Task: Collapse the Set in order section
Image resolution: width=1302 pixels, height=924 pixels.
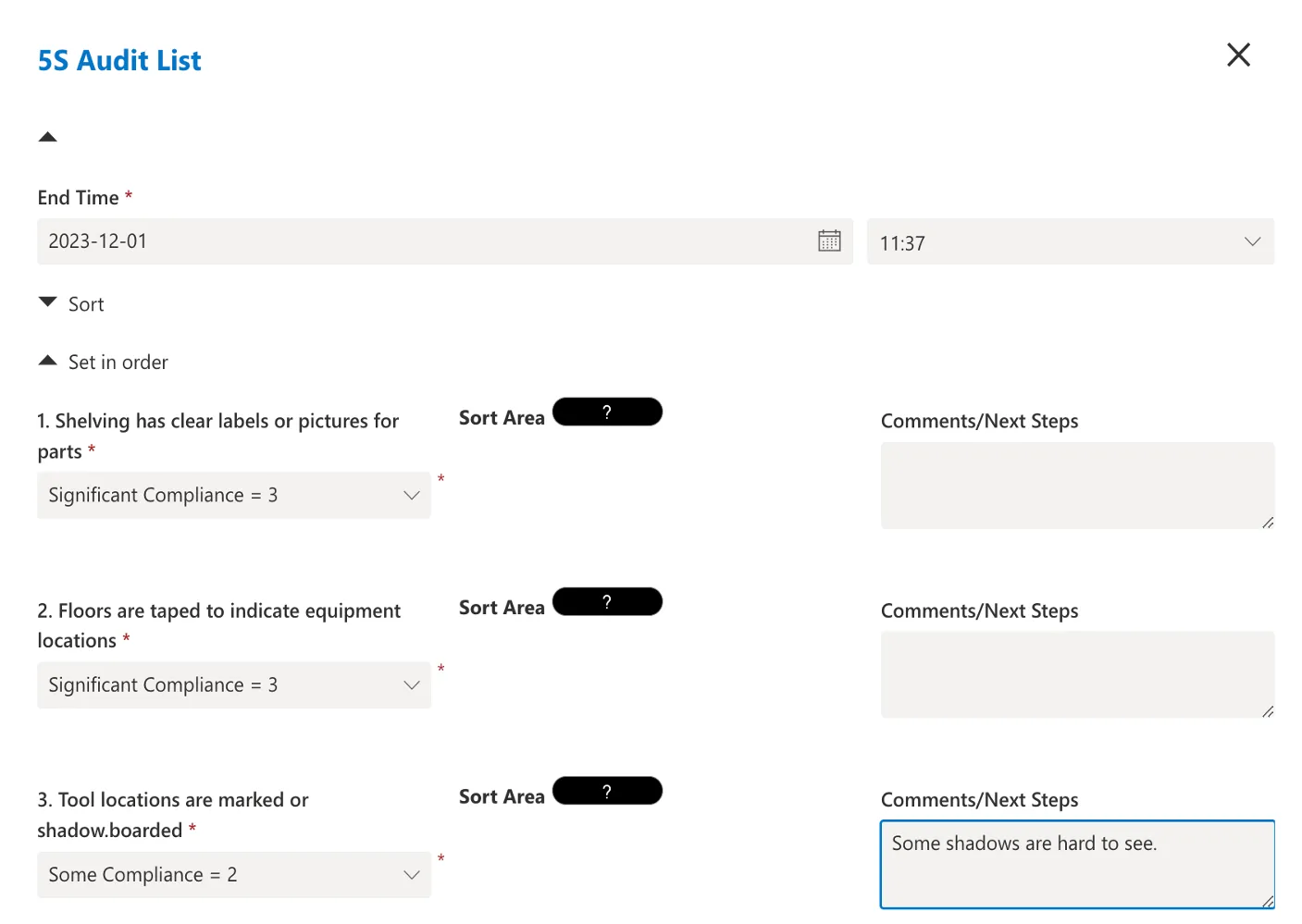Action: click(48, 361)
